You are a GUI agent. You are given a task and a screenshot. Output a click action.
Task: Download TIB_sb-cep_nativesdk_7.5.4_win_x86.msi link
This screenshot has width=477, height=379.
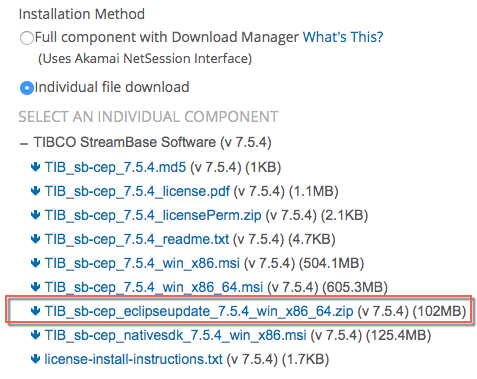click(x=175, y=335)
